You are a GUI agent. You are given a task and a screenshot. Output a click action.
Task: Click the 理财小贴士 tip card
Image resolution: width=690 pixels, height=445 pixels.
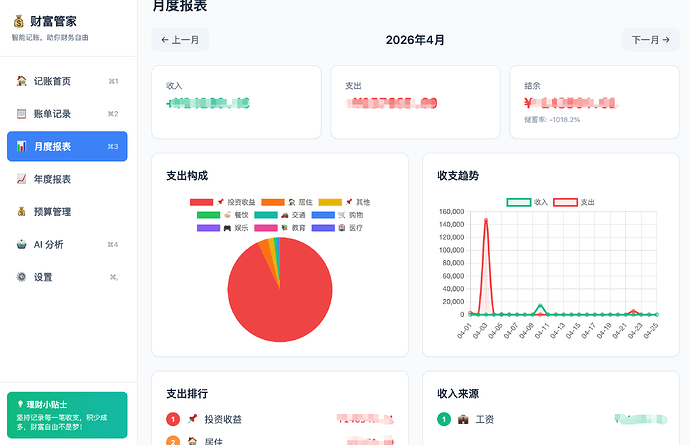67,415
